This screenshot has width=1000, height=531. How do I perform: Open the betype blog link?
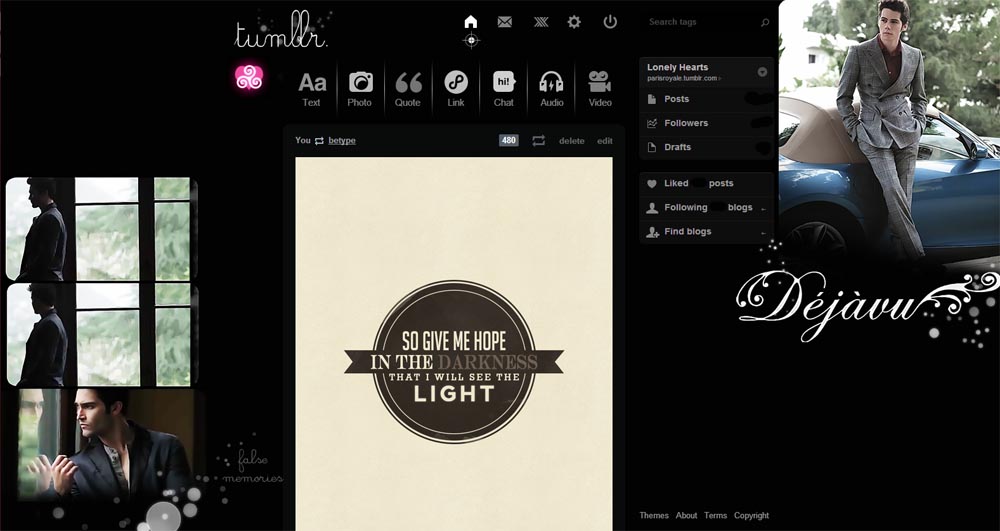342,141
